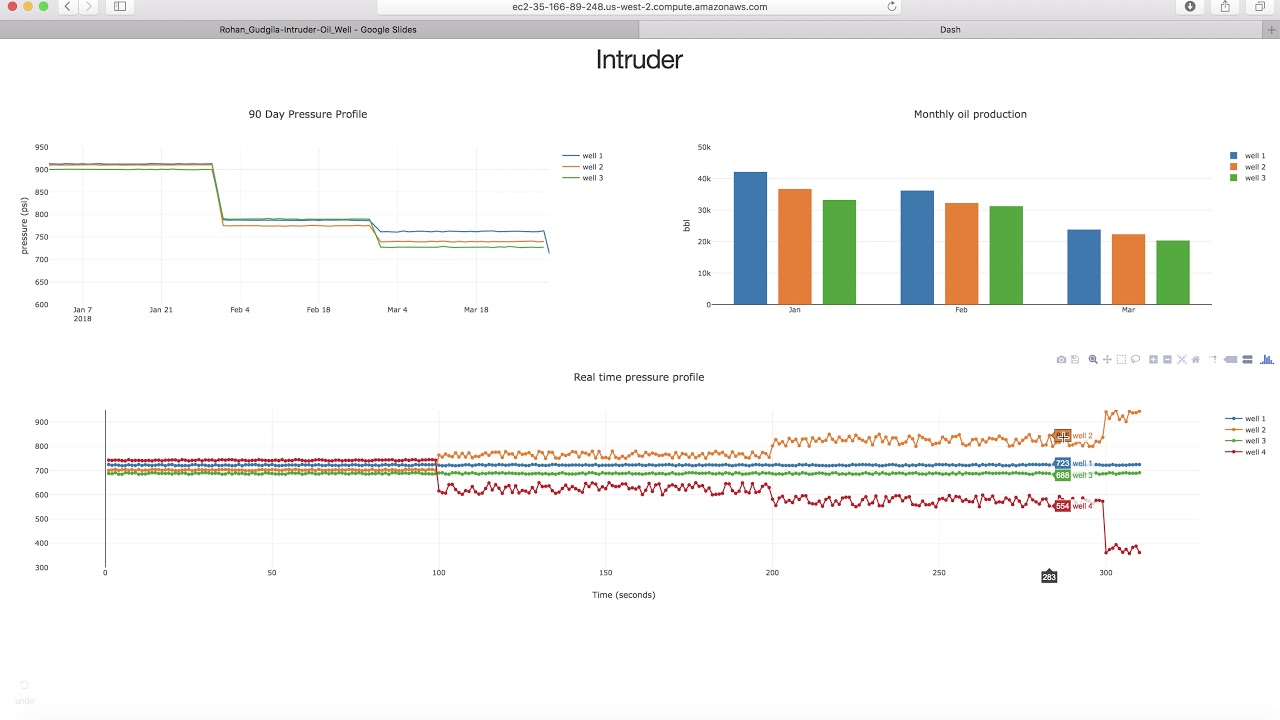Switch to the Google Slides browser tab

click(x=318, y=30)
